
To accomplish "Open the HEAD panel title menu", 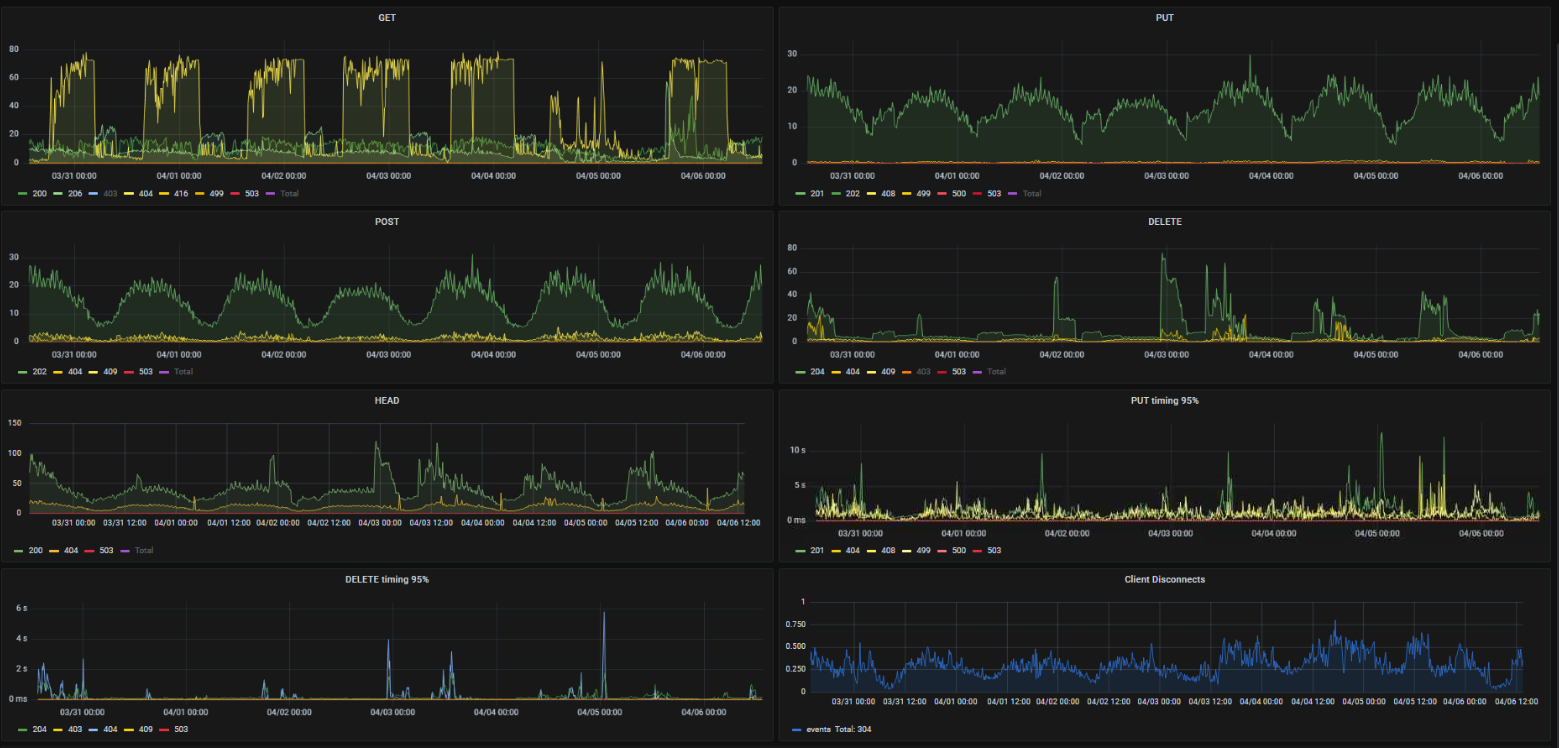I will (x=386, y=400).
